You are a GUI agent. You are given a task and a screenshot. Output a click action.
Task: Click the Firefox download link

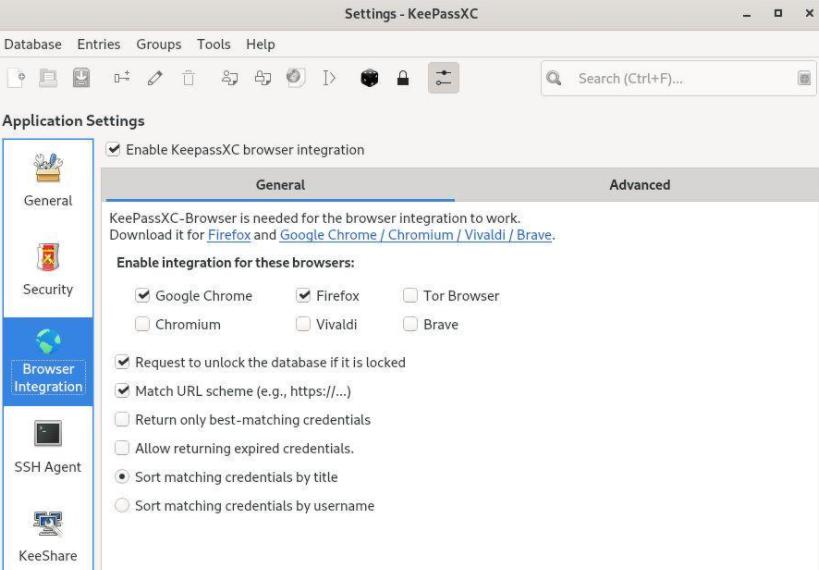click(x=229, y=235)
